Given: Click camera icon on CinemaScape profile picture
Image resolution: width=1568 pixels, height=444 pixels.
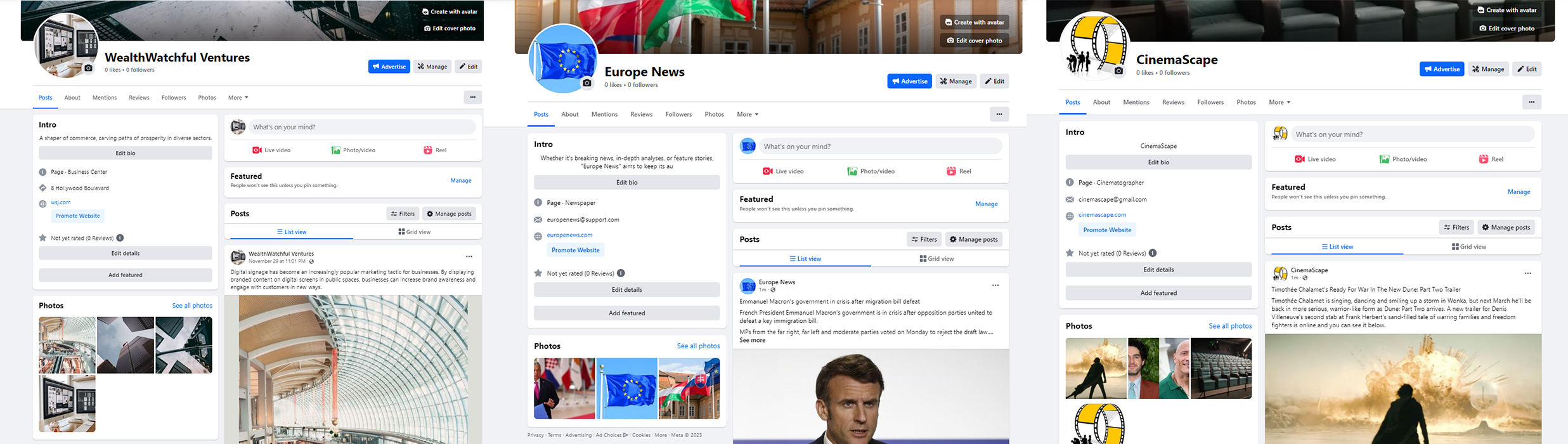Looking at the screenshot, I should click(x=1118, y=71).
